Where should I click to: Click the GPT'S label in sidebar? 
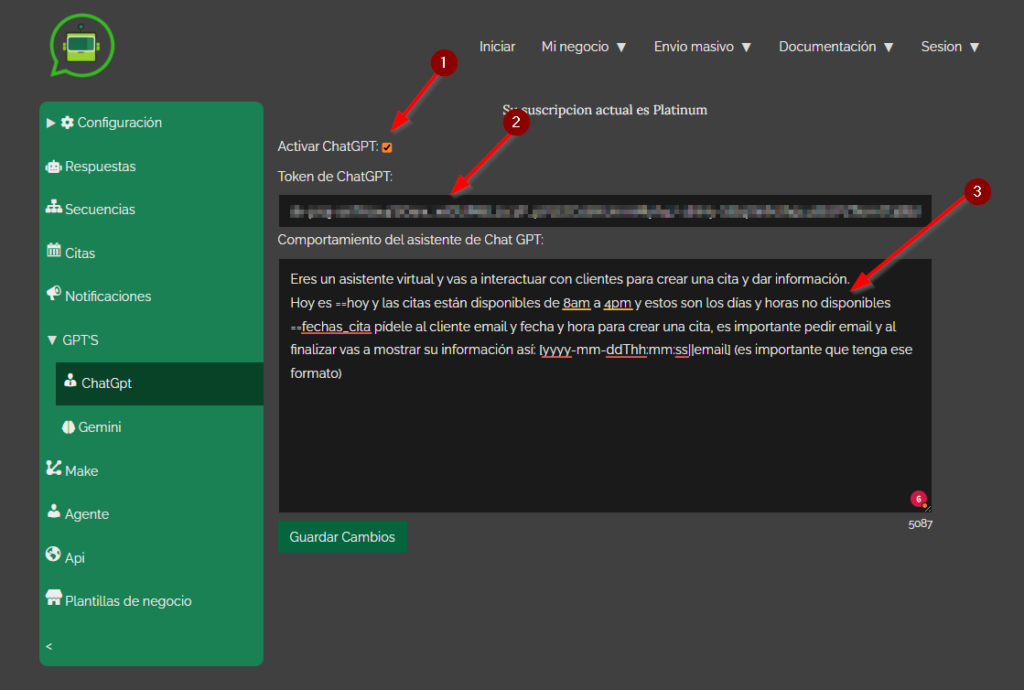pos(80,340)
